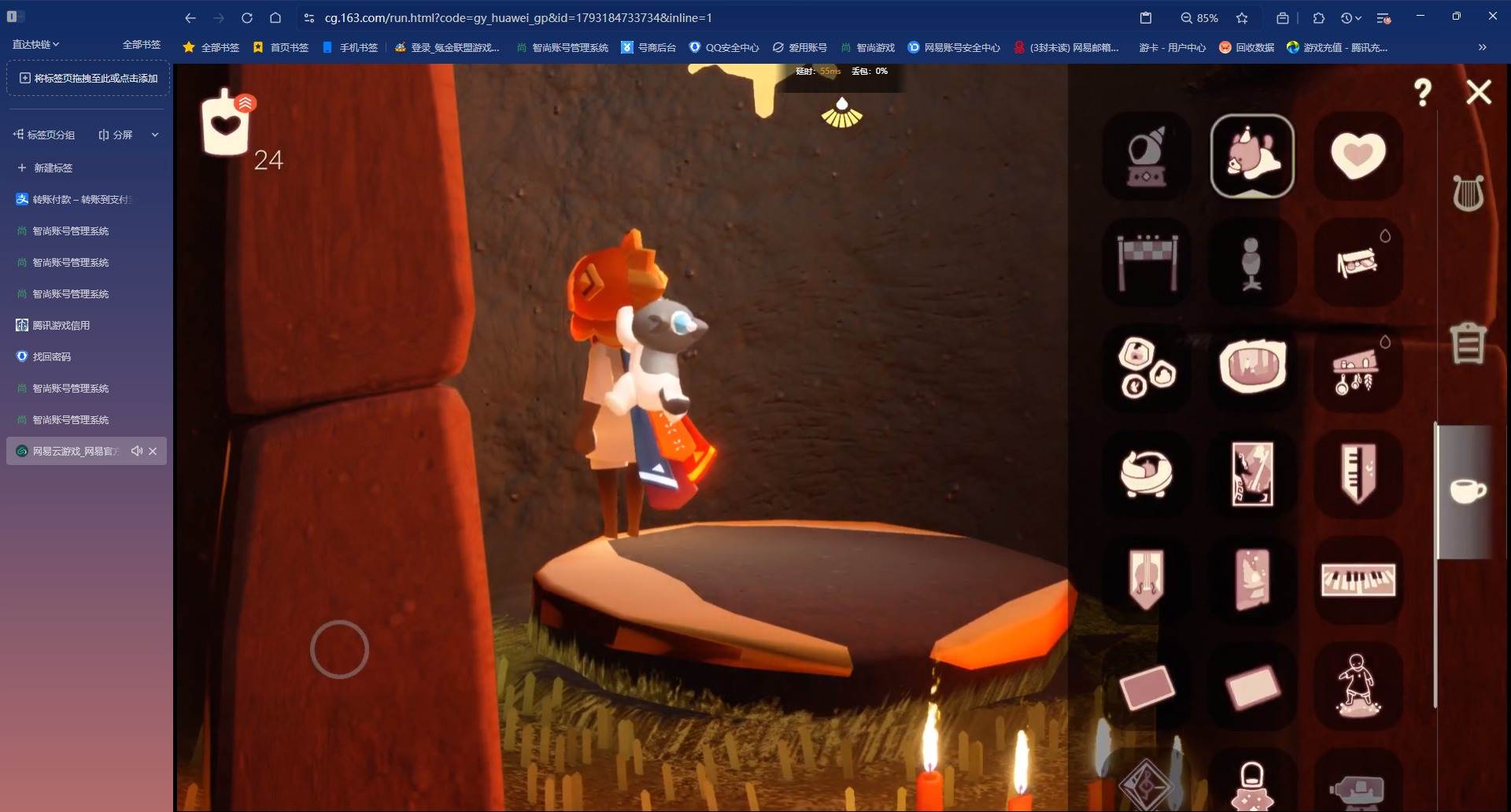Reload the page with refresh button
1511x812 pixels.
pyautogui.click(x=247, y=17)
